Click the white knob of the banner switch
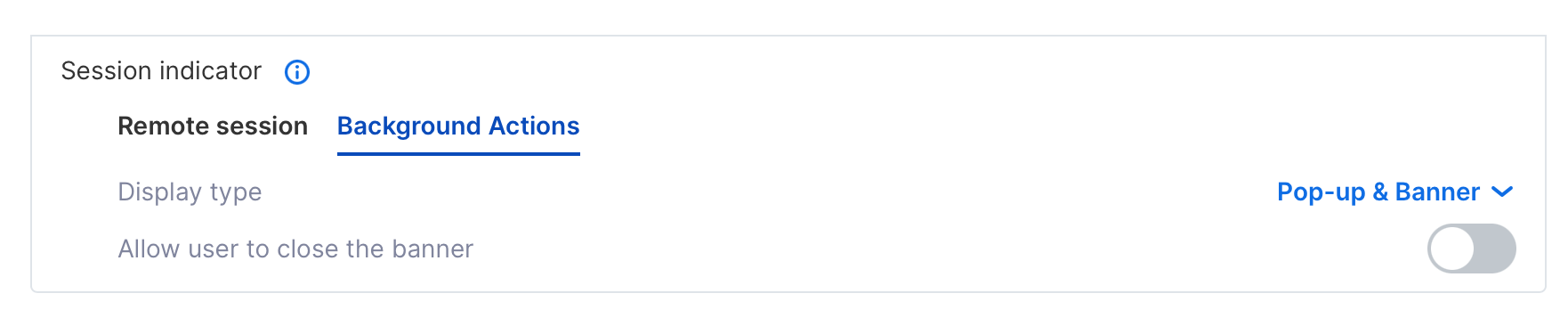The width and height of the screenshot is (1568, 326). 1452,249
